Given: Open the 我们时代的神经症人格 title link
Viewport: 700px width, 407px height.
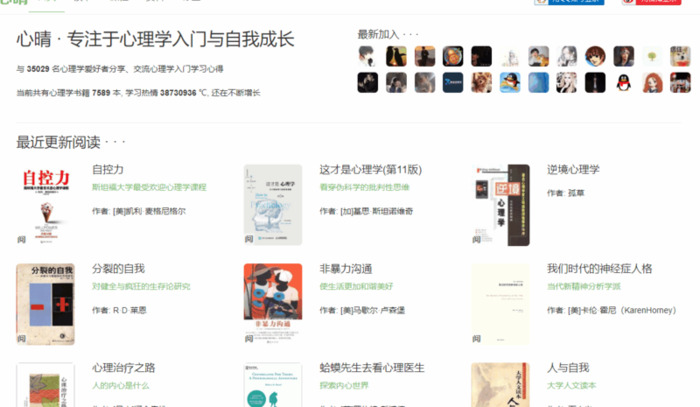Looking at the screenshot, I should coord(600,269).
